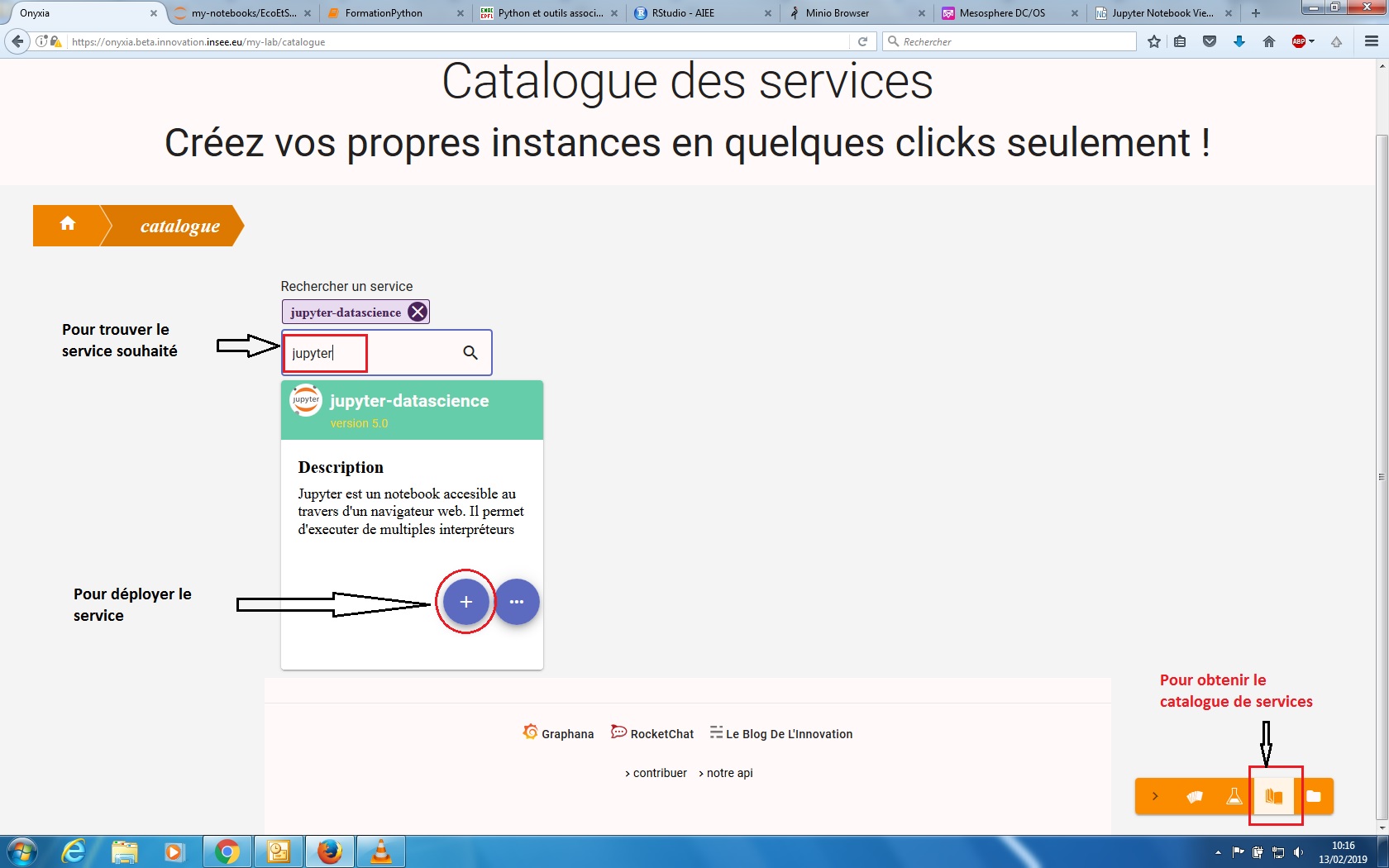Screen dimensions: 1389x868
Task: Go back with browser back button
Action: (17, 41)
